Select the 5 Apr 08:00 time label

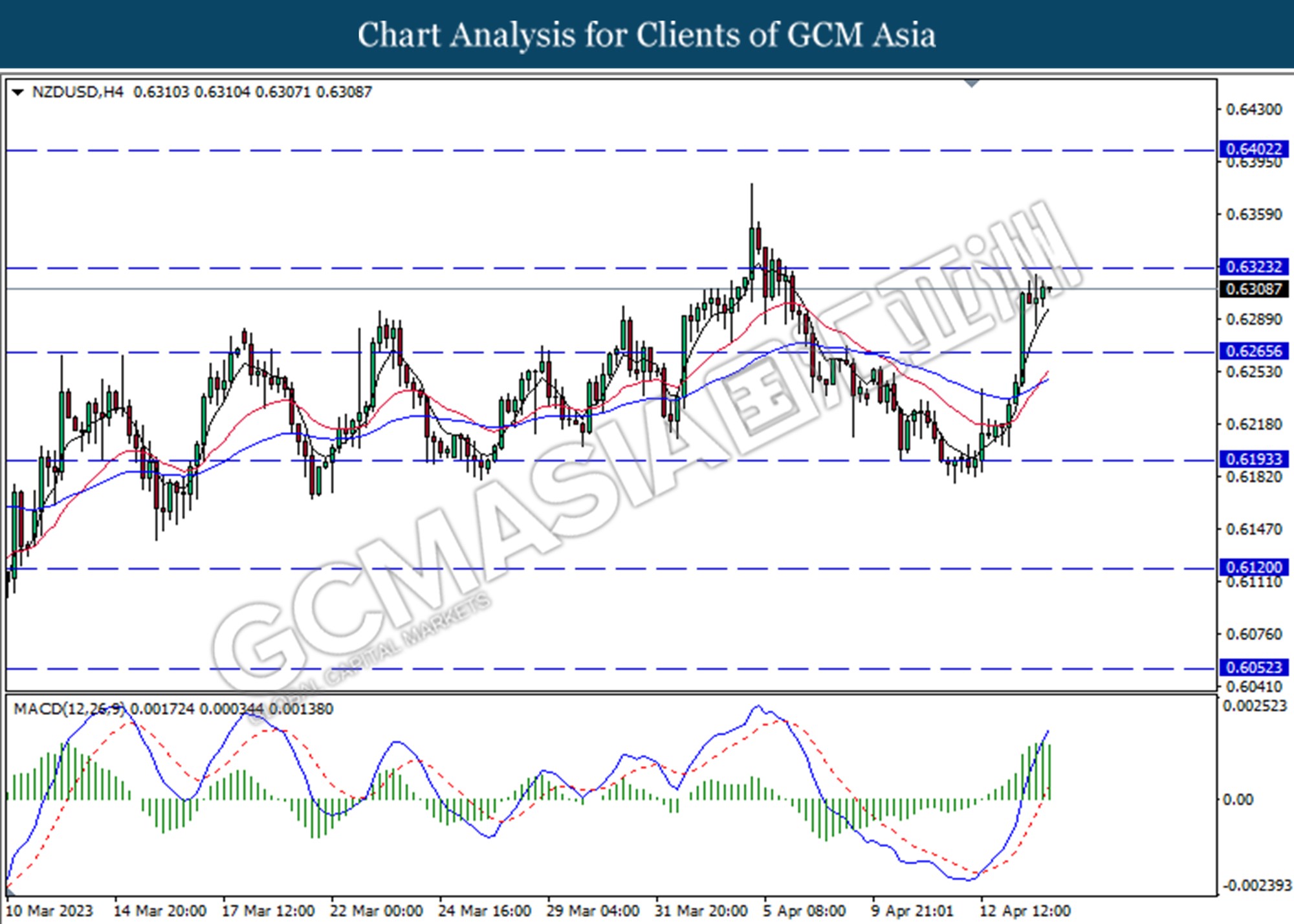pyautogui.click(x=804, y=911)
